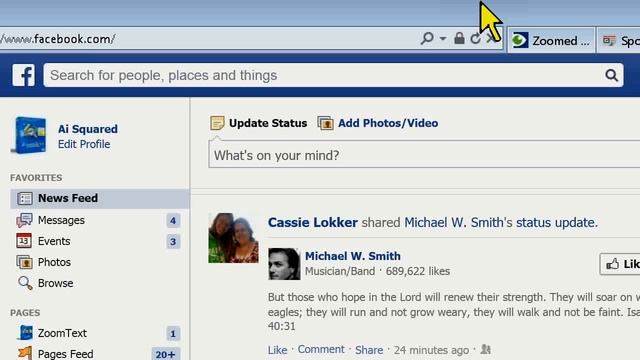
Task: Click the Musician/Band 689,622 likes text
Action: point(378,271)
